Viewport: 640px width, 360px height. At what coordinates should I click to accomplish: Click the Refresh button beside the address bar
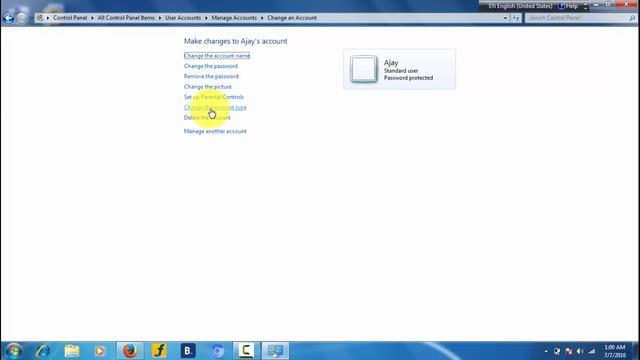click(516, 18)
